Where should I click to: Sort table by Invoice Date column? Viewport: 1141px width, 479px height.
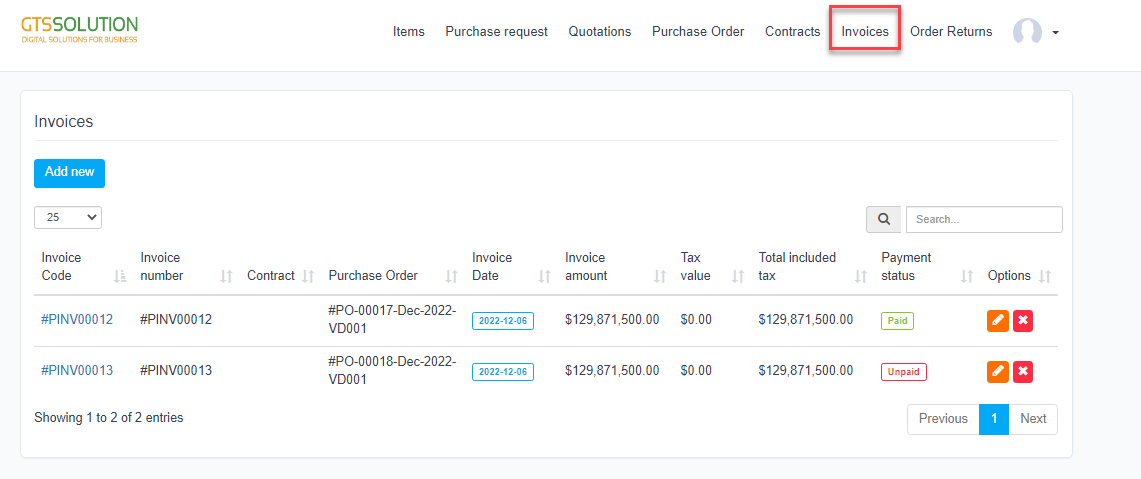[544, 276]
